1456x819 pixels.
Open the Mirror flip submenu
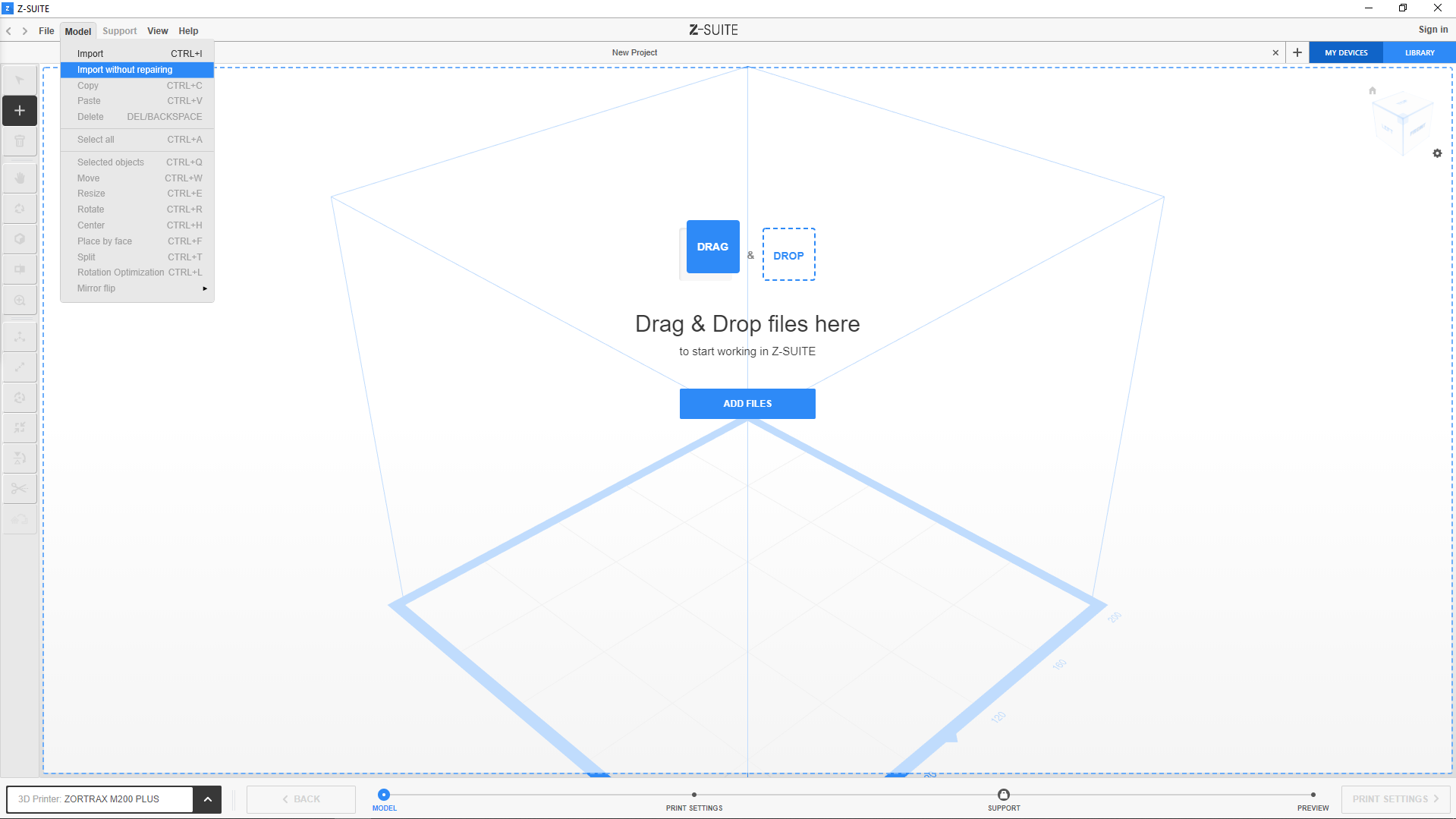tap(137, 288)
